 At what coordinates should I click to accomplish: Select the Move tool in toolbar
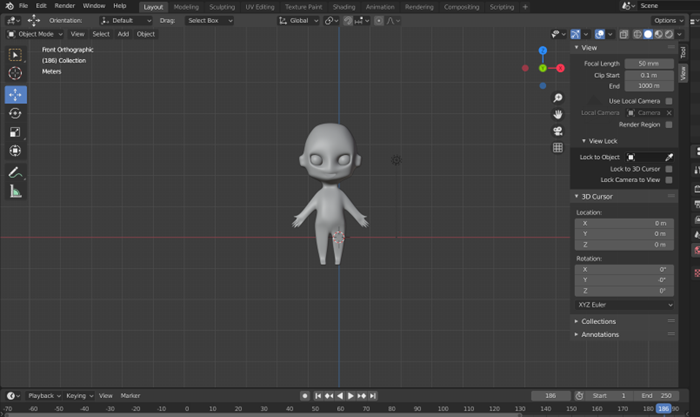(16, 95)
